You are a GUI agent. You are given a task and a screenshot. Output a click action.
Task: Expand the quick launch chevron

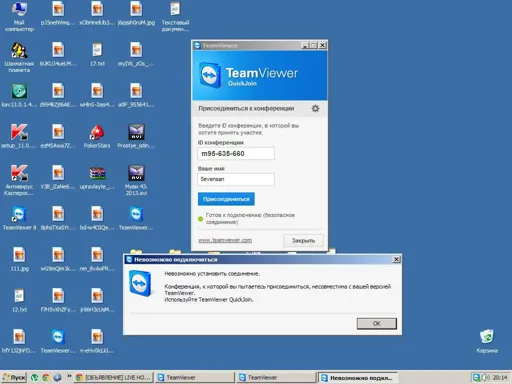click(69, 376)
